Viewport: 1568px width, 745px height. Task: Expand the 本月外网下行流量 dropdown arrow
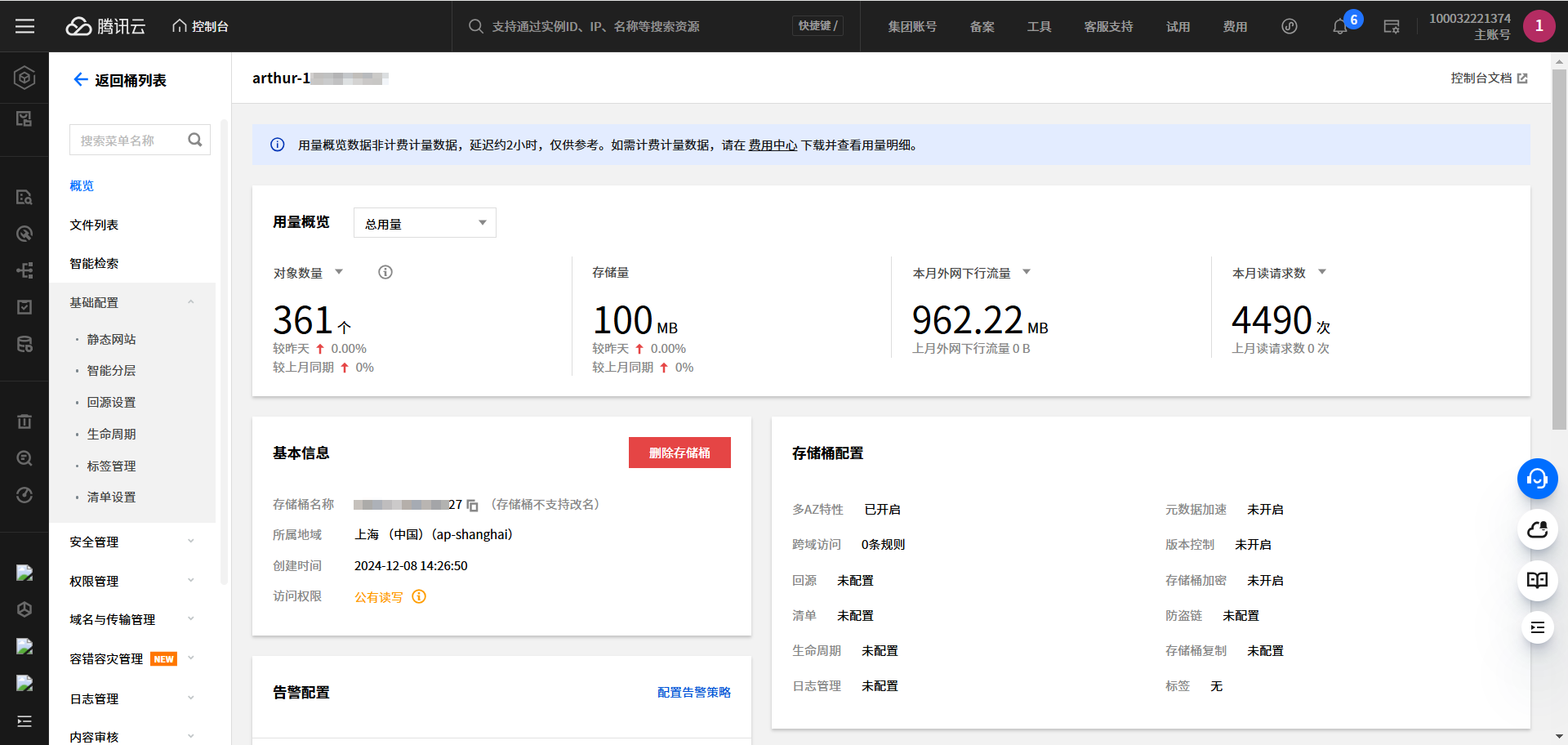pos(1027,272)
